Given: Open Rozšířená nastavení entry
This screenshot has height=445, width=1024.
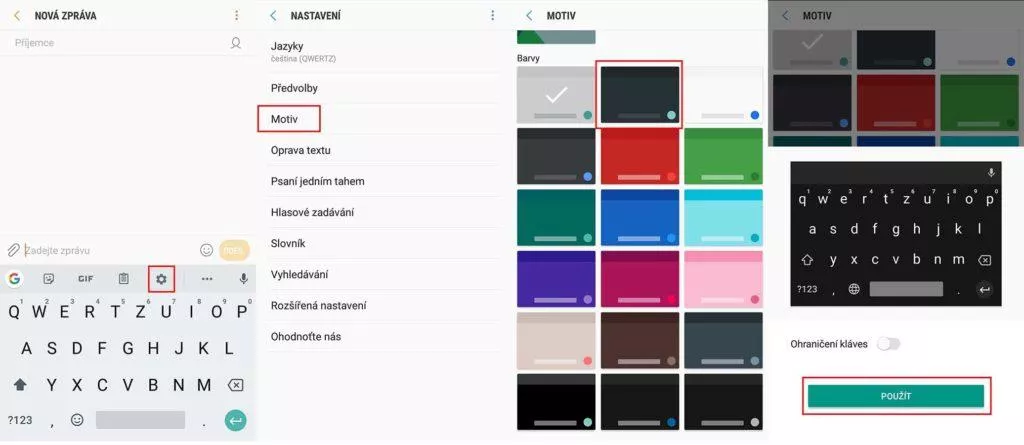Looking at the screenshot, I should 384,305.
